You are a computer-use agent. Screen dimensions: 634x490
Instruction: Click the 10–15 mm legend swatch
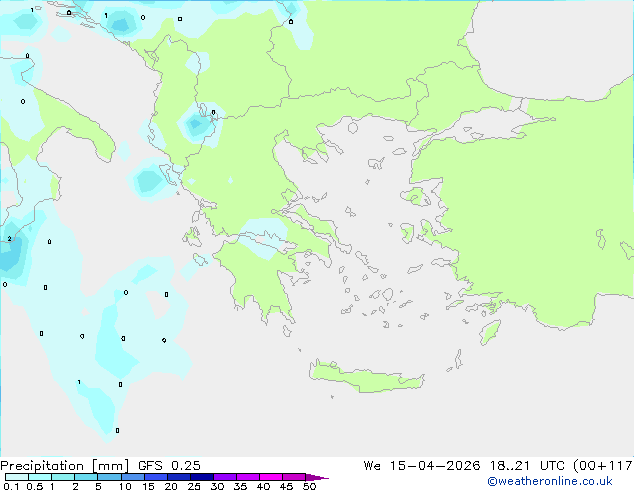coord(132,477)
